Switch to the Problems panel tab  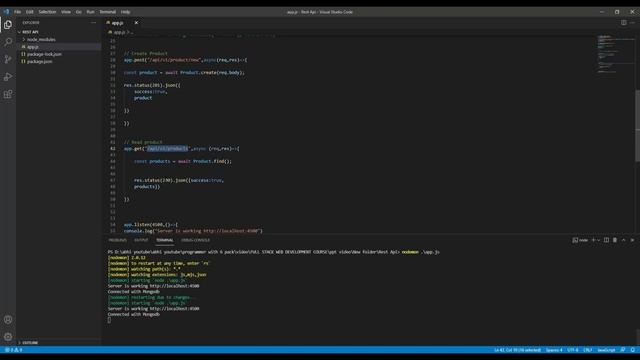tap(118, 240)
